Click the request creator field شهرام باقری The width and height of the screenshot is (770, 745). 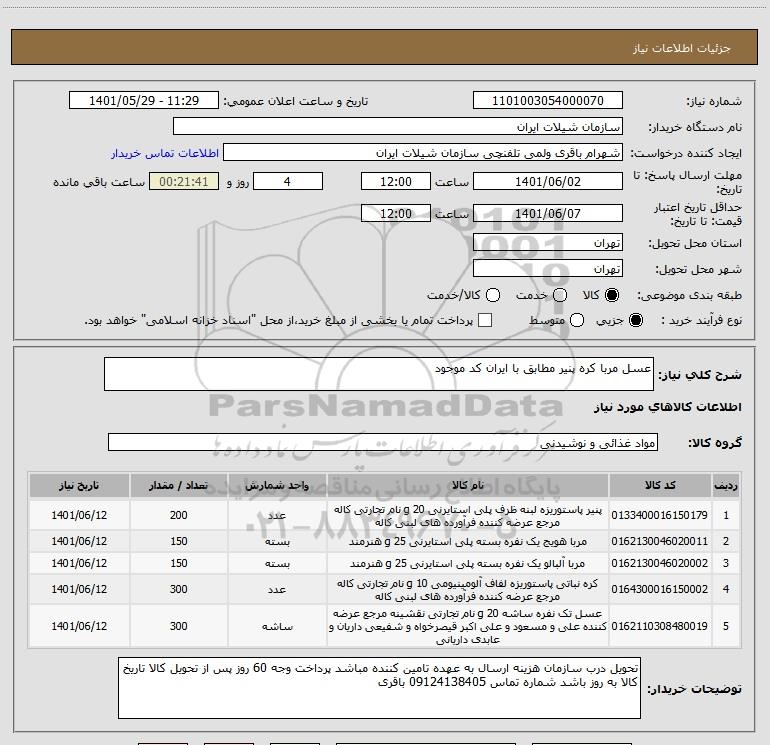tap(423, 153)
